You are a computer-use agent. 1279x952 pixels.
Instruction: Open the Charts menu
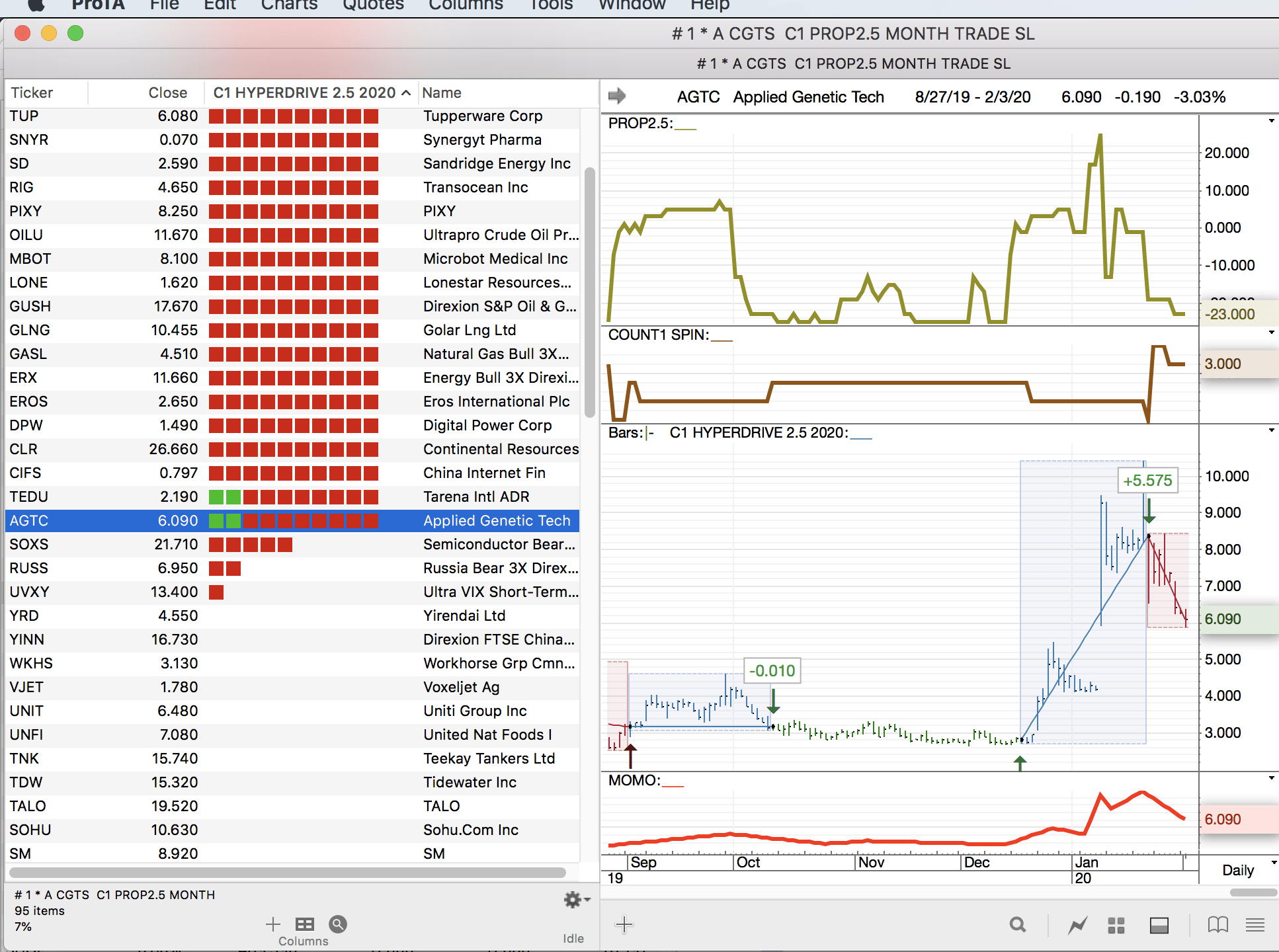click(x=289, y=5)
